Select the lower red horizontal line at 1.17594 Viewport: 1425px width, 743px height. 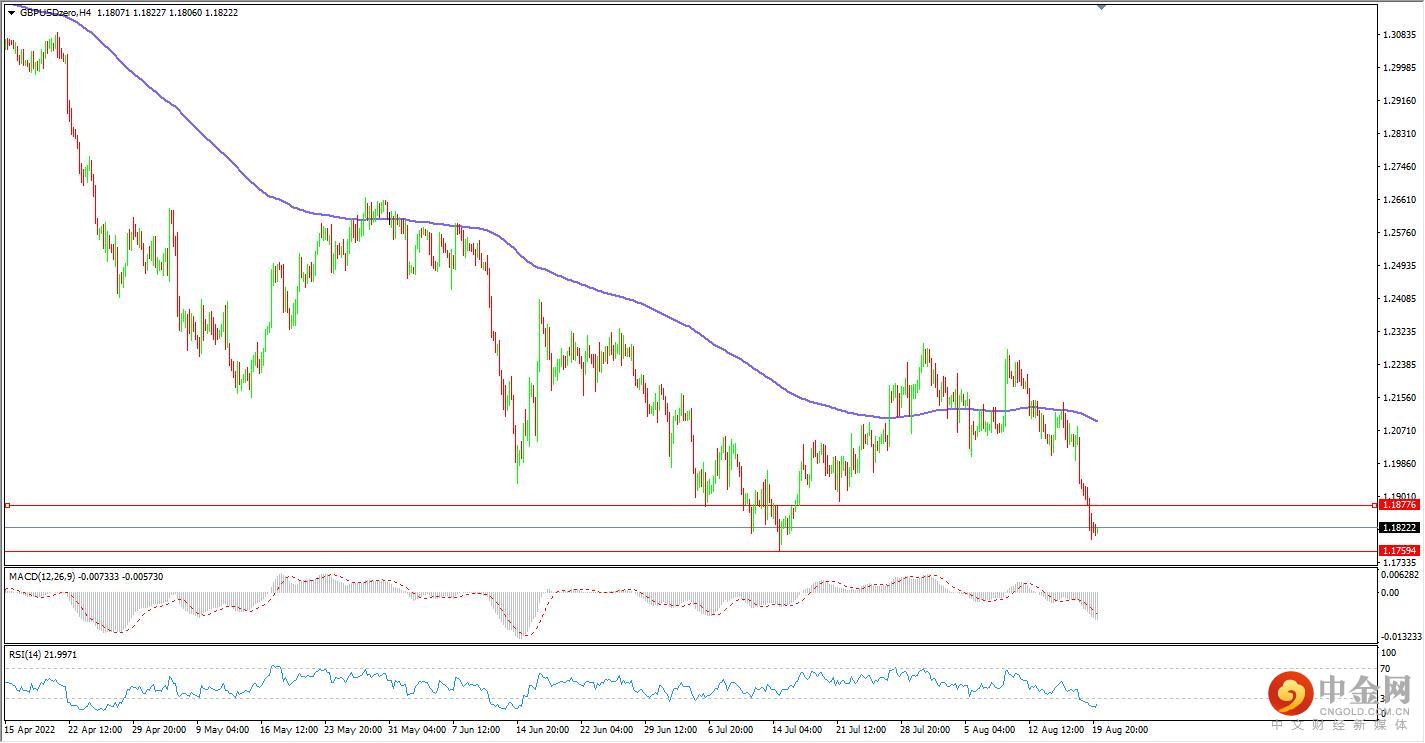(x=690, y=551)
